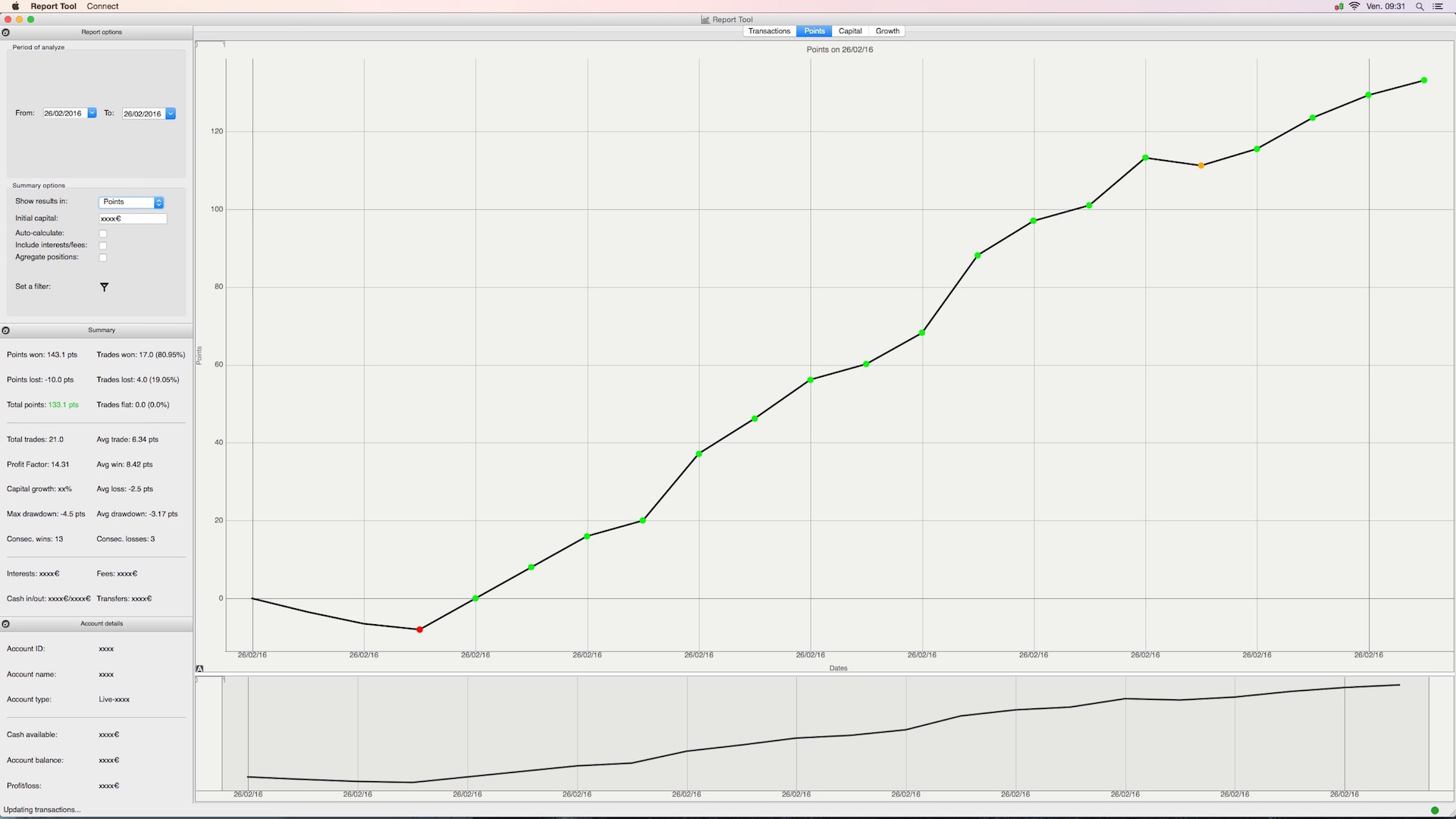1456x819 pixels.
Task: Collapse the Report options panel
Action: coord(6,33)
